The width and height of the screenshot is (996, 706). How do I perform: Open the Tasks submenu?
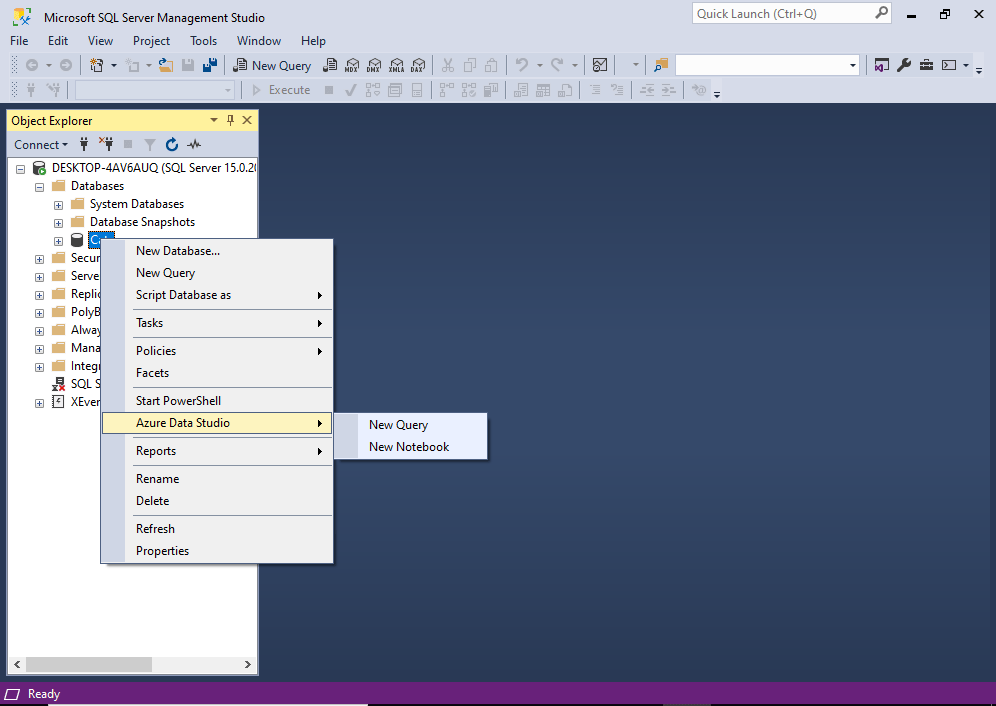point(217,323)
